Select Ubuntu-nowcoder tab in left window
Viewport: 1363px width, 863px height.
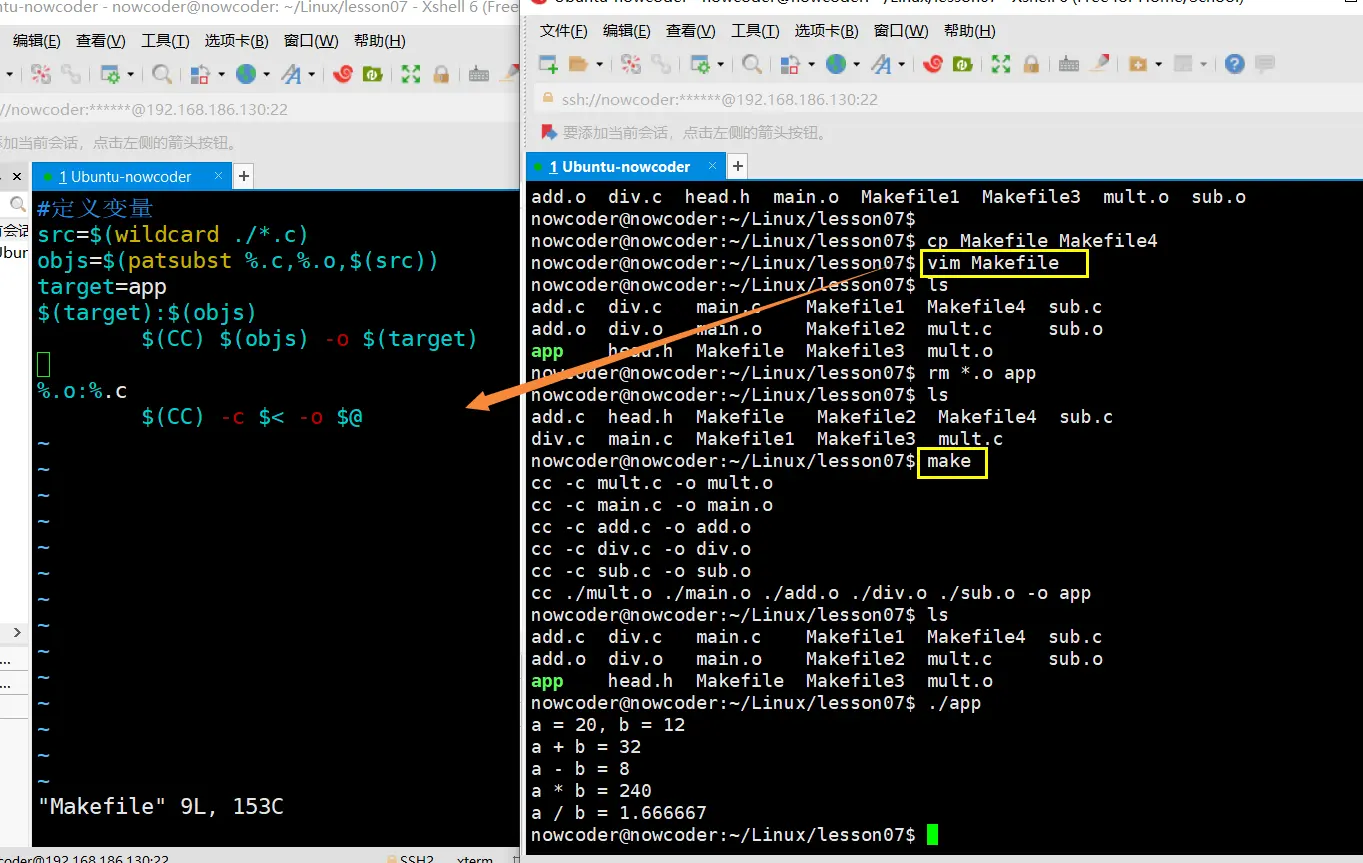click(131, 177)
